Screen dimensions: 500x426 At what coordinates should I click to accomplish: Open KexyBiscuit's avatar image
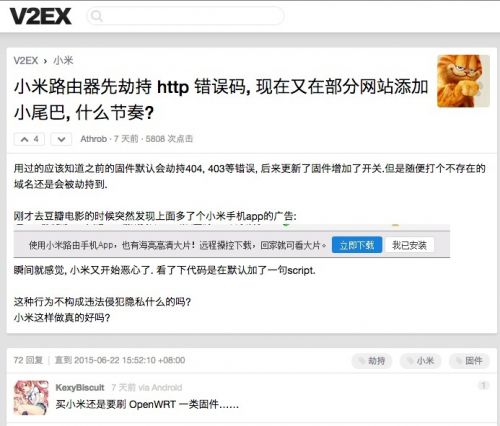(x=31, y=398)
